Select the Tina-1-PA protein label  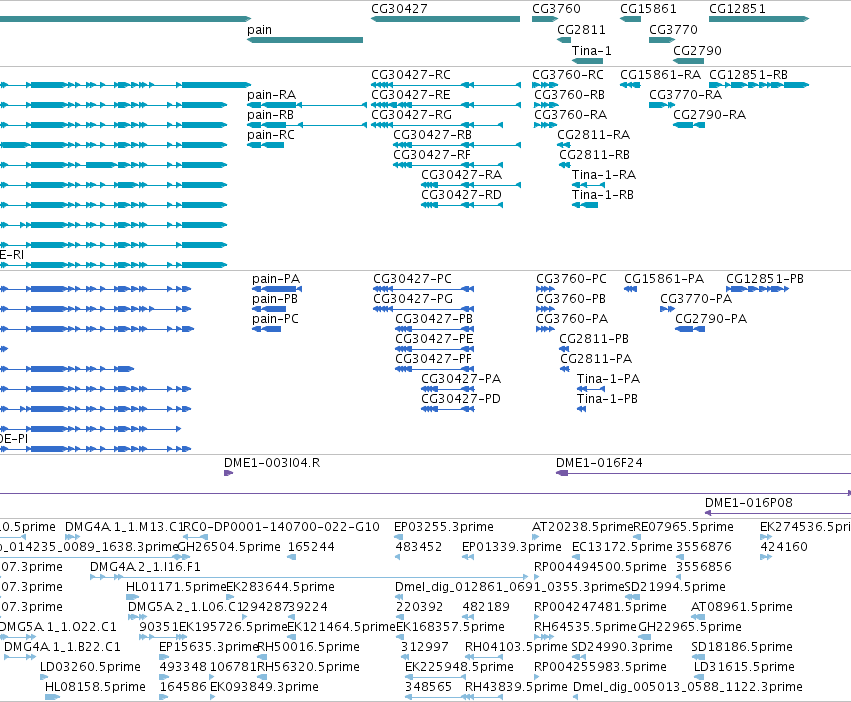coord(608,379)
